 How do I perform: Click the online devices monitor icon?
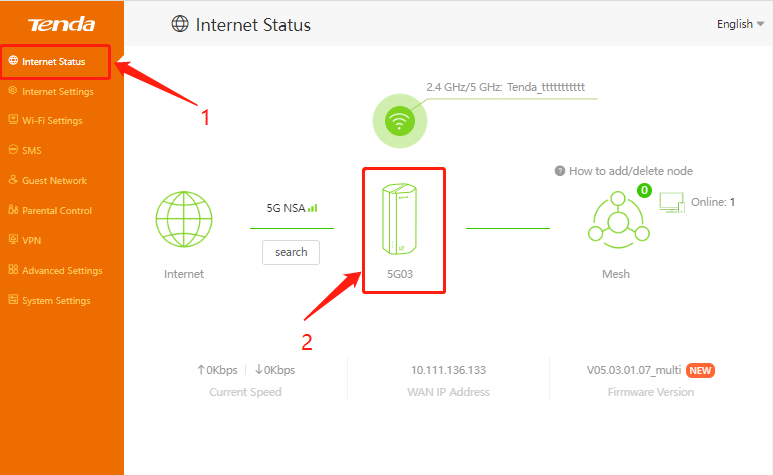(x=671, y=203)
